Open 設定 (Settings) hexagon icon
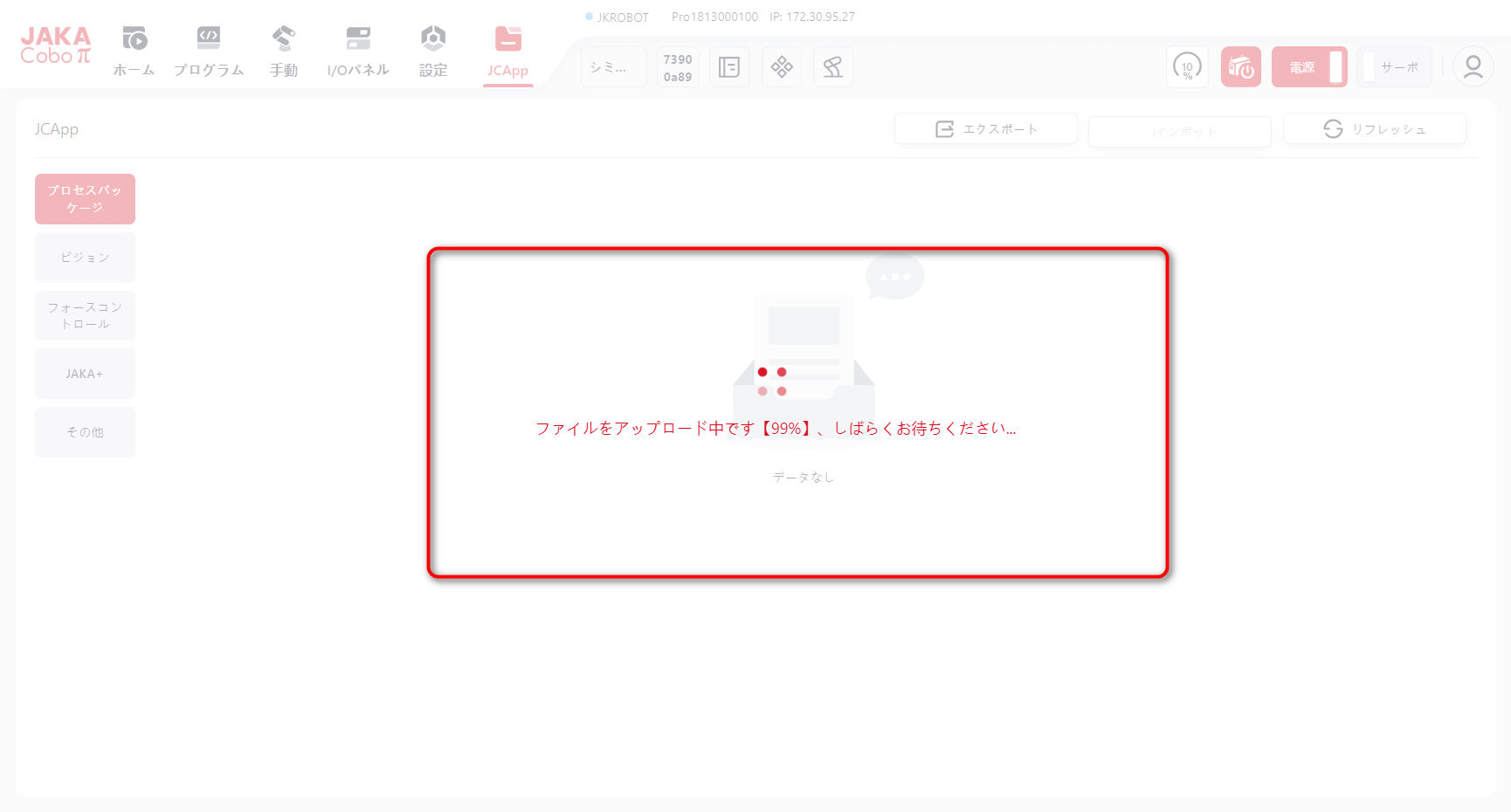The width and height of the screenshot is (1511, 812). (x=433, y=39)
